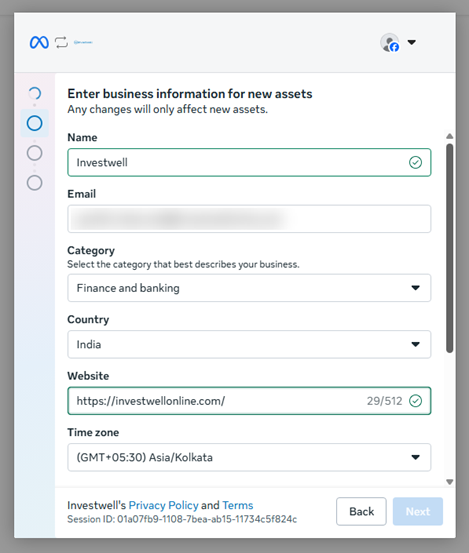The width and height of the screenshot is (469, 553).
Task: Click the Next button
Action: click(418, 511)
